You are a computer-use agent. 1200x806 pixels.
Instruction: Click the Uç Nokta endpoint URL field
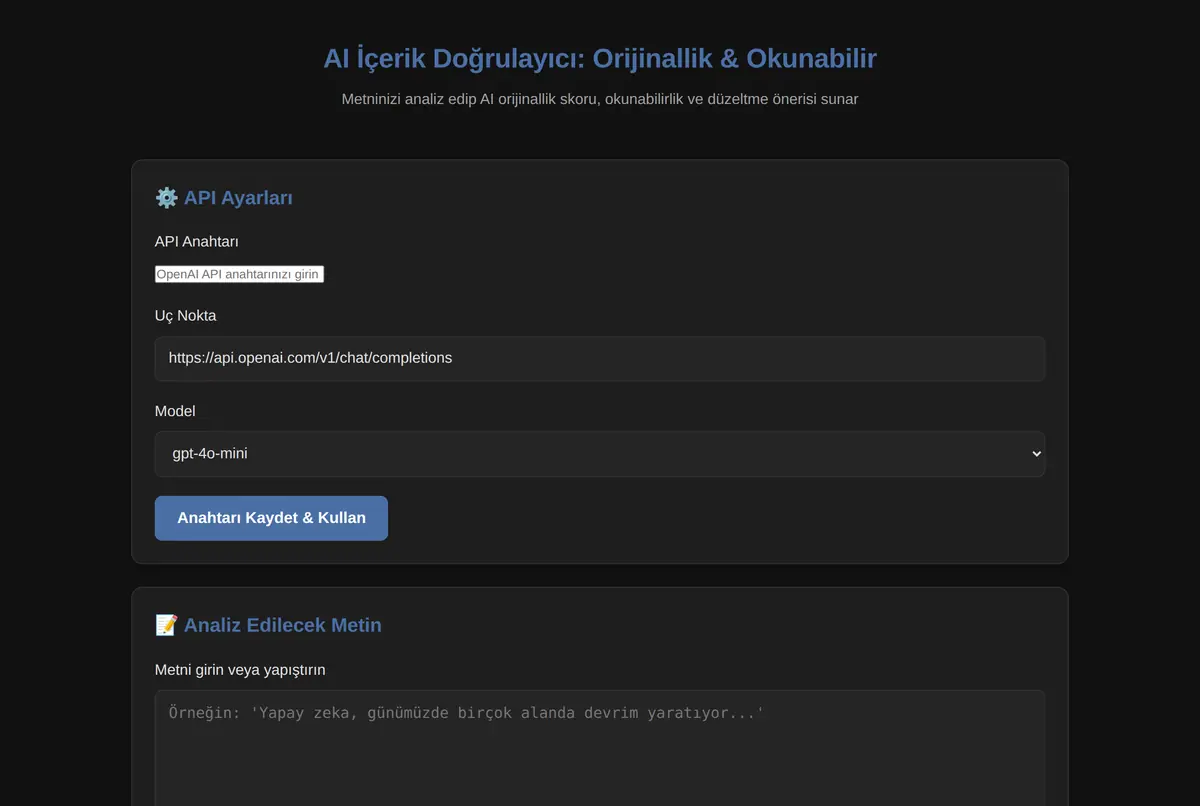(x=600, y=358)
